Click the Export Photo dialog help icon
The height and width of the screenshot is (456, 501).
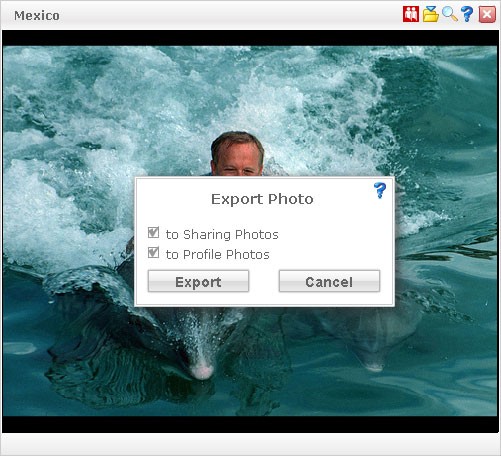tap(380, 190)
